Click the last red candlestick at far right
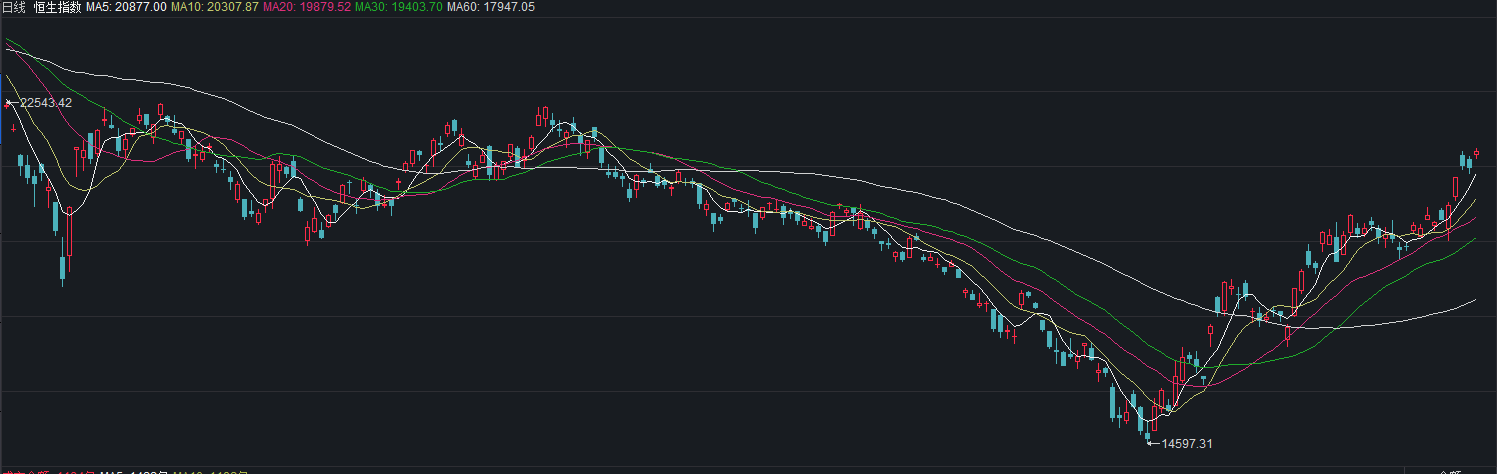This screenshot has width=1497, height=474. click(1476, 153)
